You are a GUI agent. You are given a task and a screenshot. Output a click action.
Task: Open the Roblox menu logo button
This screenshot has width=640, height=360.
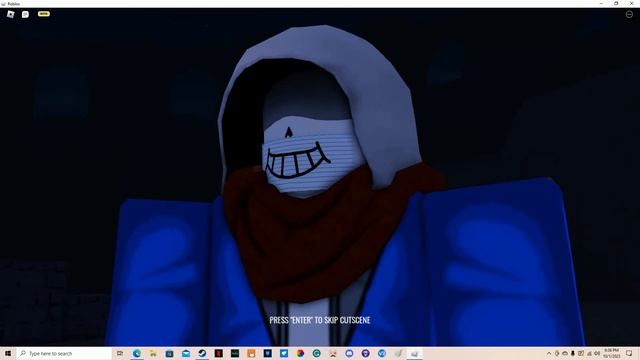[11, 14]
